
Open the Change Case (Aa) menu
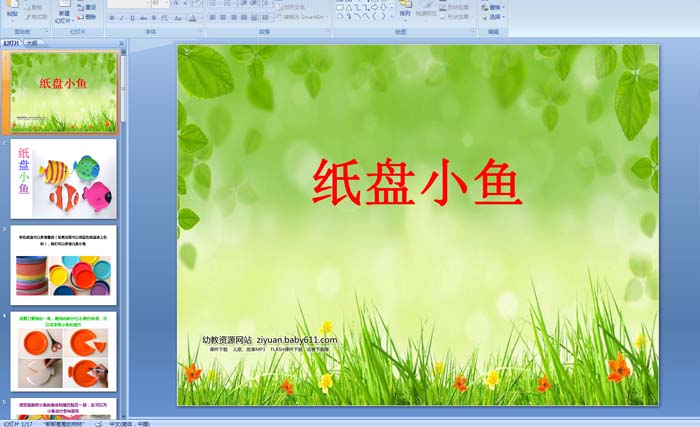click(x=178, y=18)
